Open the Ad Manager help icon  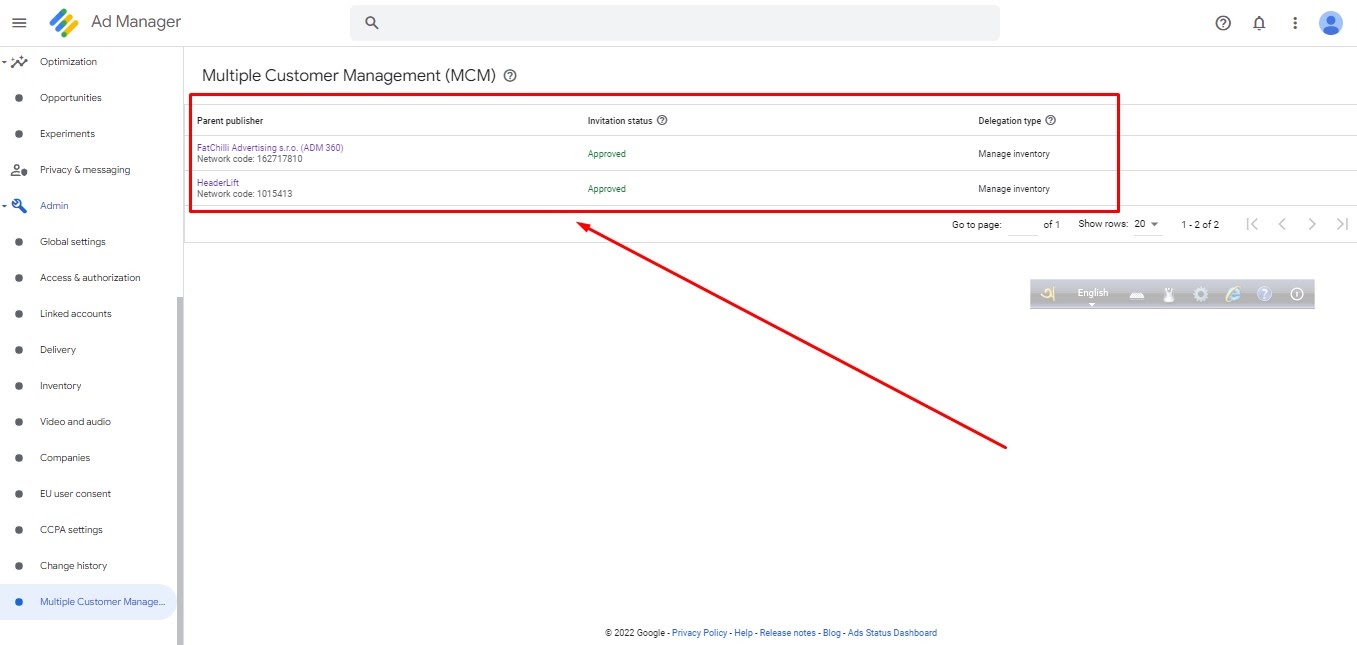click(1222, 22)
